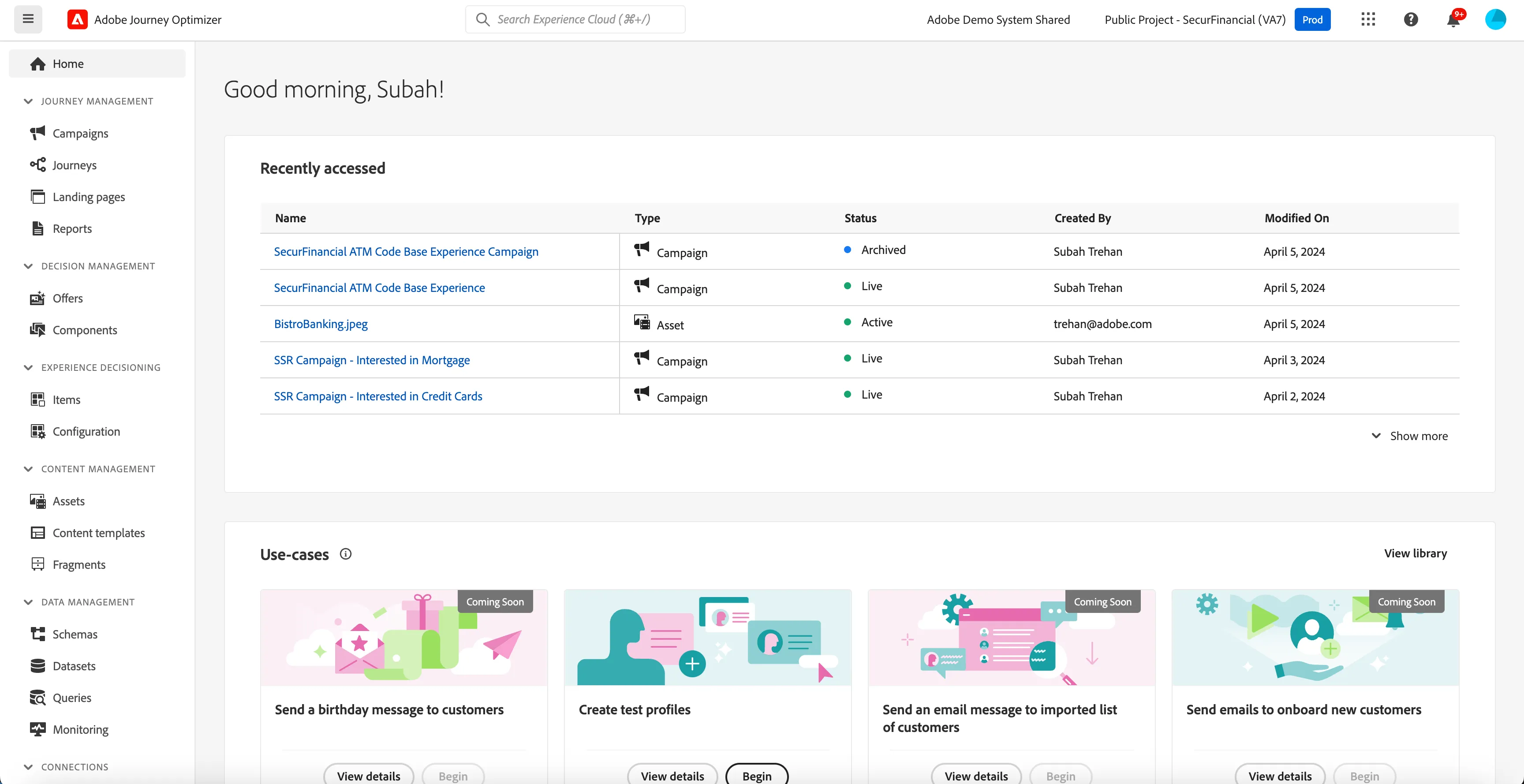
Task: Collapse the Data Management section
Action: (x=28, y=602)
